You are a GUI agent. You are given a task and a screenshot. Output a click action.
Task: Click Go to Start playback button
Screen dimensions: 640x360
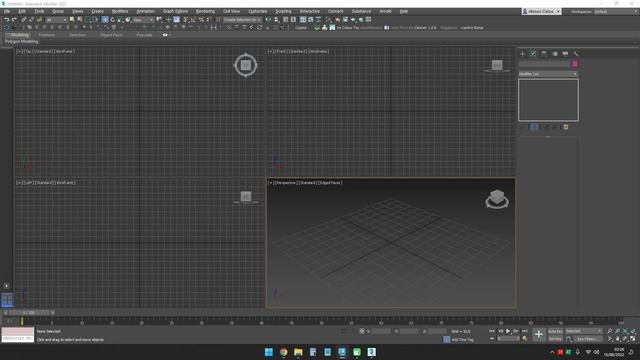tap(491, 331)
